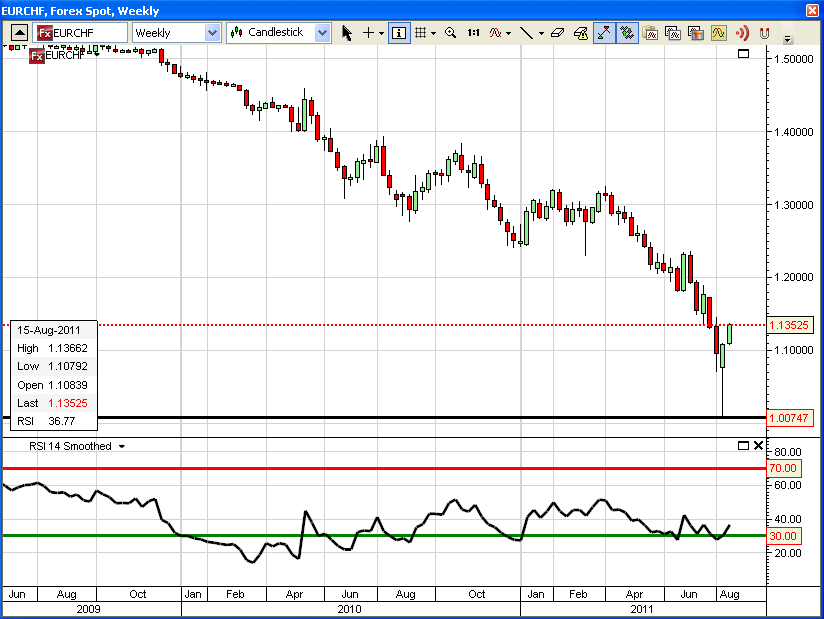824x619 pixels.
Task: Open the zoom magnifier tool
Action: tap(450, 32)
